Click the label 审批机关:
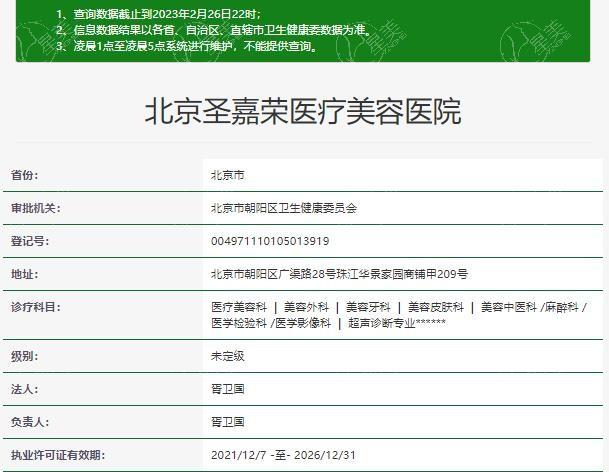 (x=36, y=208)
